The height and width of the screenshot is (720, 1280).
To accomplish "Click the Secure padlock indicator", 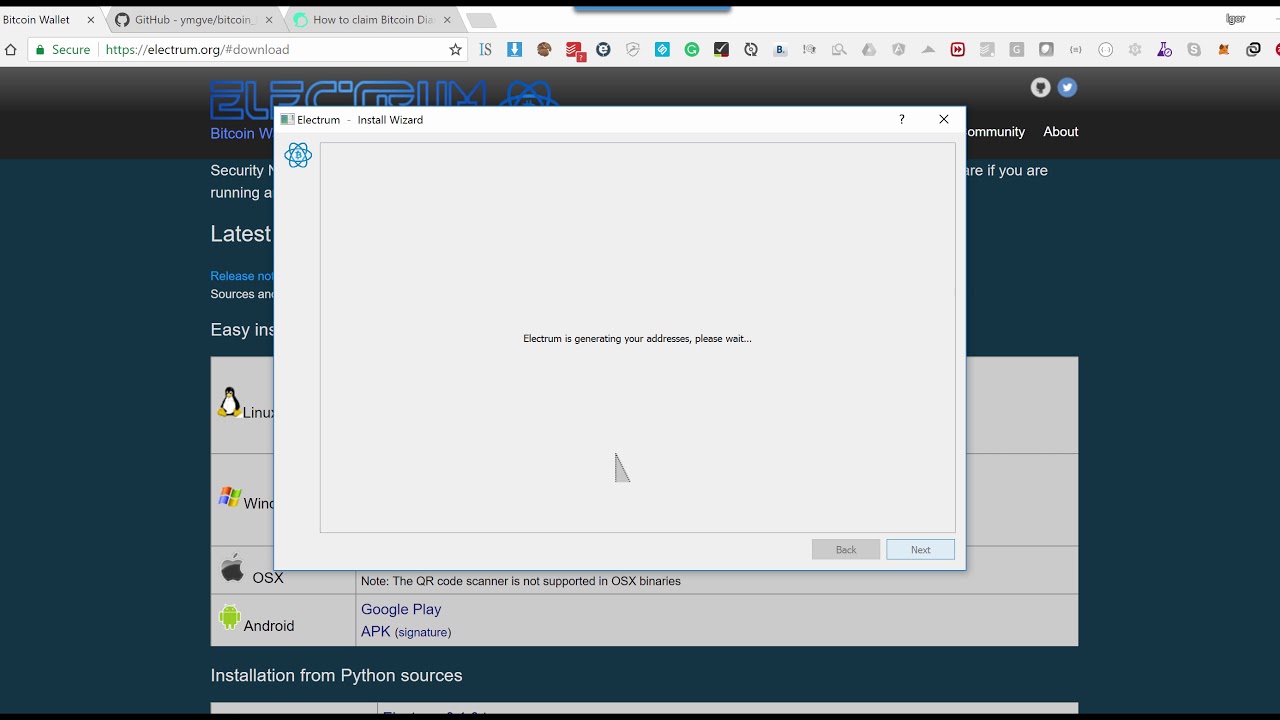I will (62, 49).
